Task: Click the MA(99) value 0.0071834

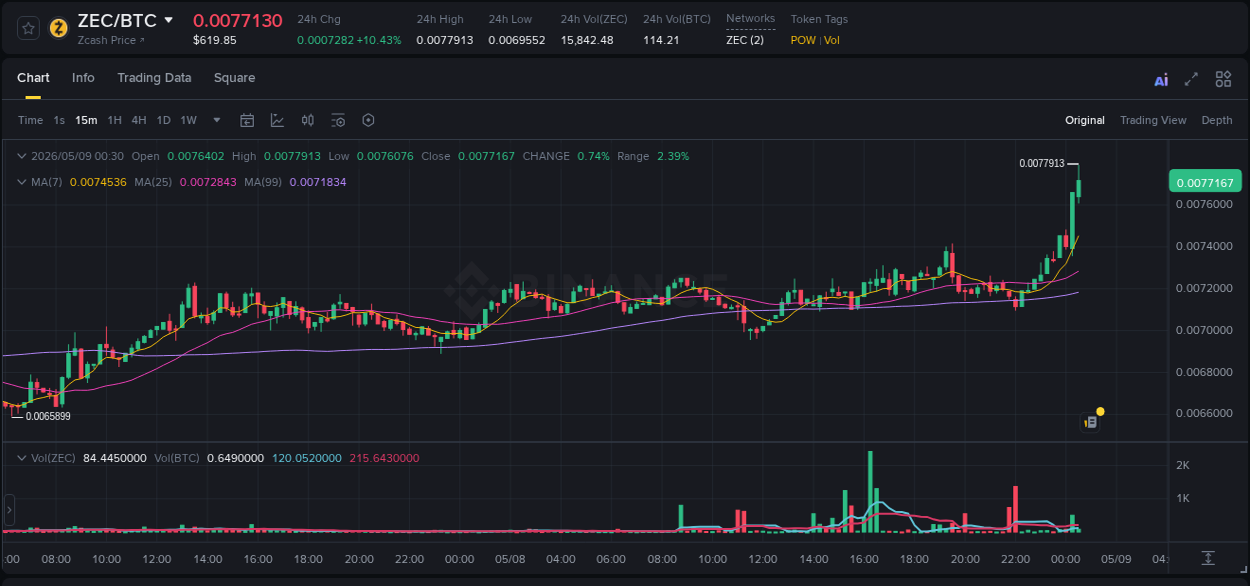Action: (317, 182)
